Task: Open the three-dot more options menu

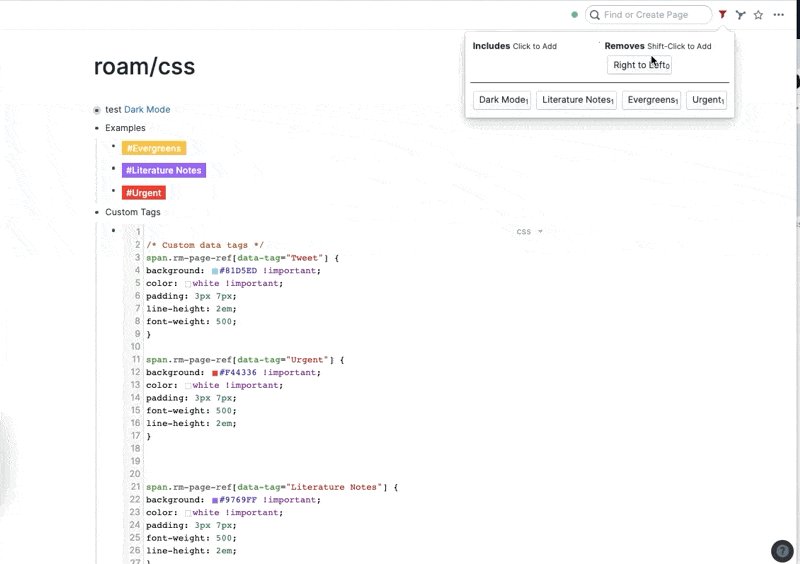Action: [779, 15]
